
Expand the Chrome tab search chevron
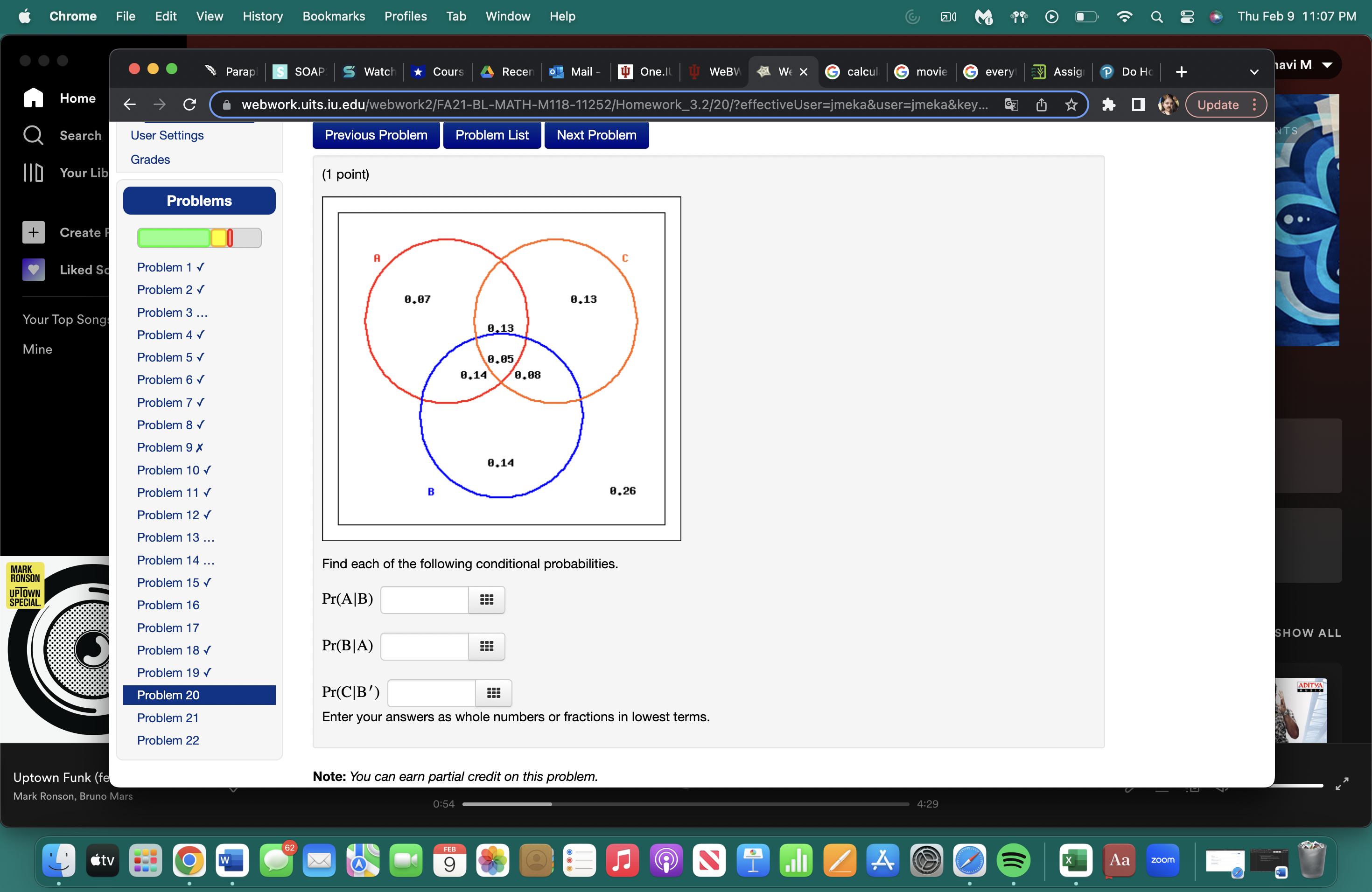click(1254, 72)
